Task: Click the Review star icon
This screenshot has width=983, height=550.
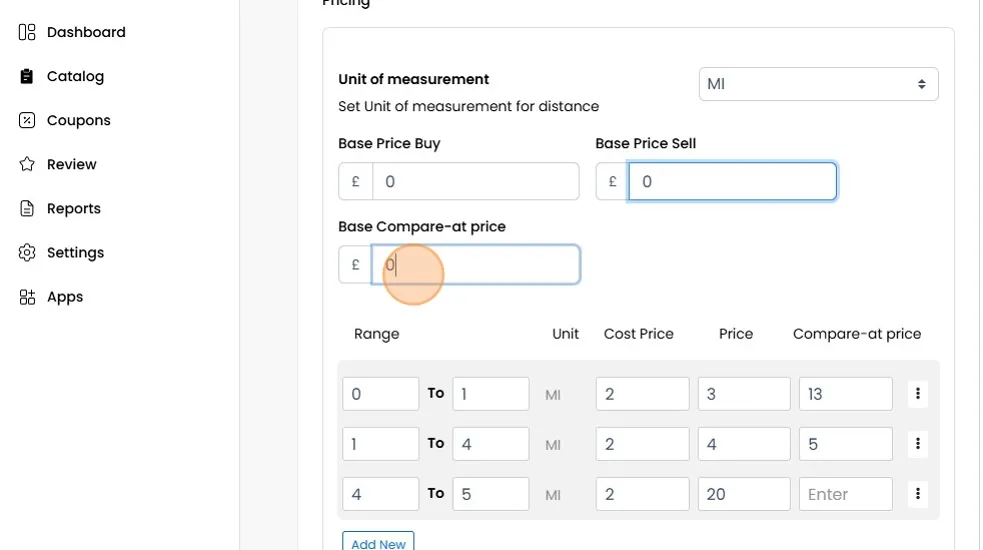Action: pyautogui.click(x=27, y=164)
